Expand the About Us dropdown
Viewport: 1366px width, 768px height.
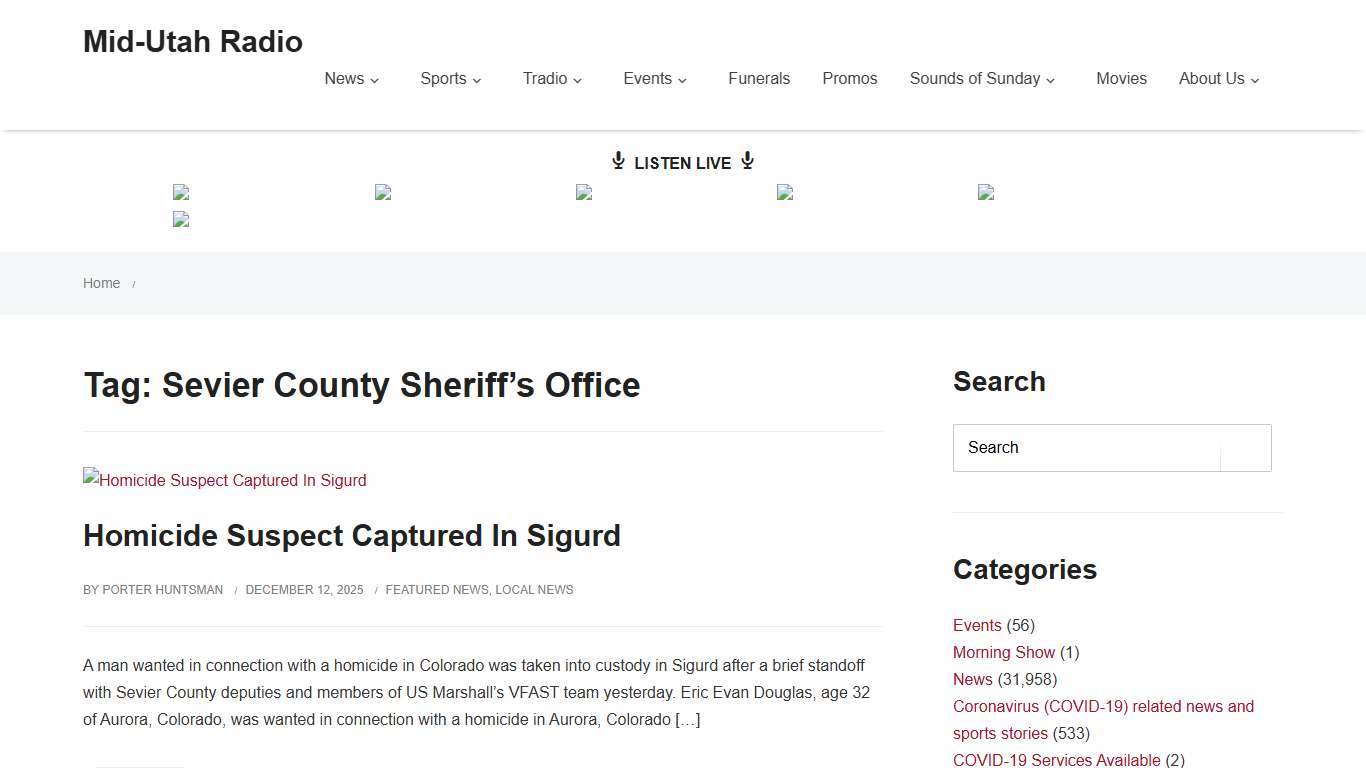point(1255,79)
